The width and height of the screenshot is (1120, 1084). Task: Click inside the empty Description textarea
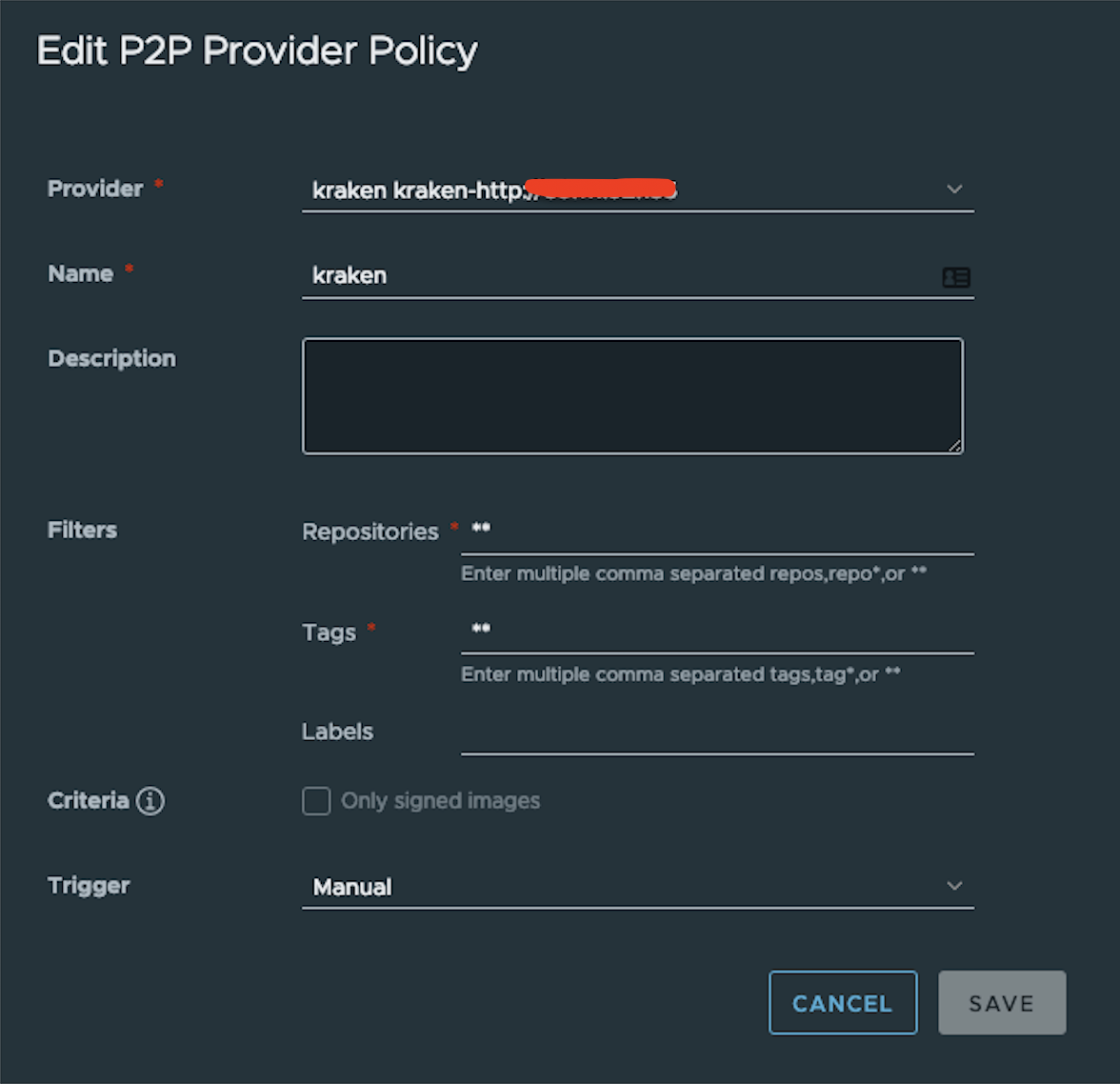tap(632, 394)
